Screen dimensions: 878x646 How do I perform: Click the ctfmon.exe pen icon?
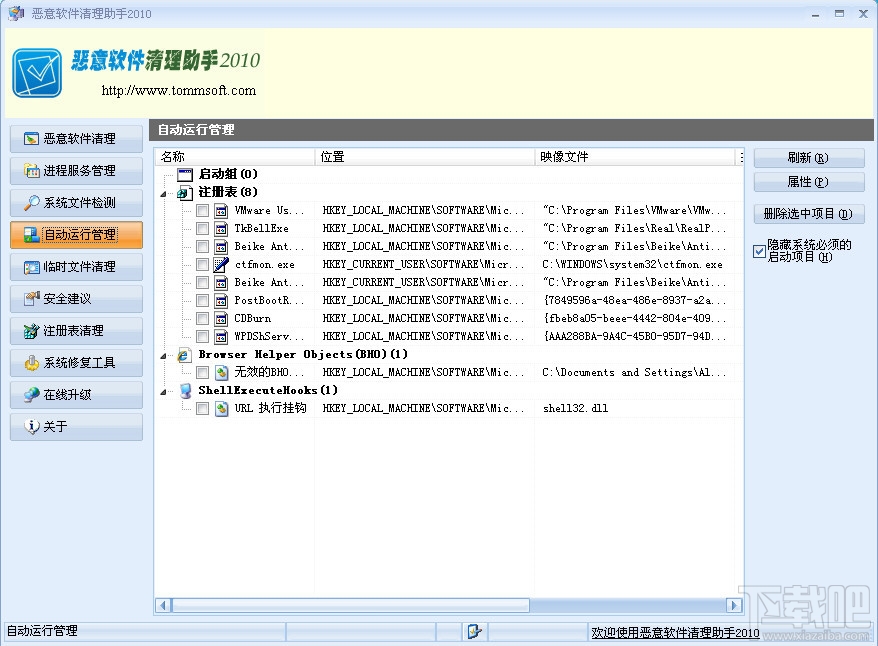[x=221, y=264]
